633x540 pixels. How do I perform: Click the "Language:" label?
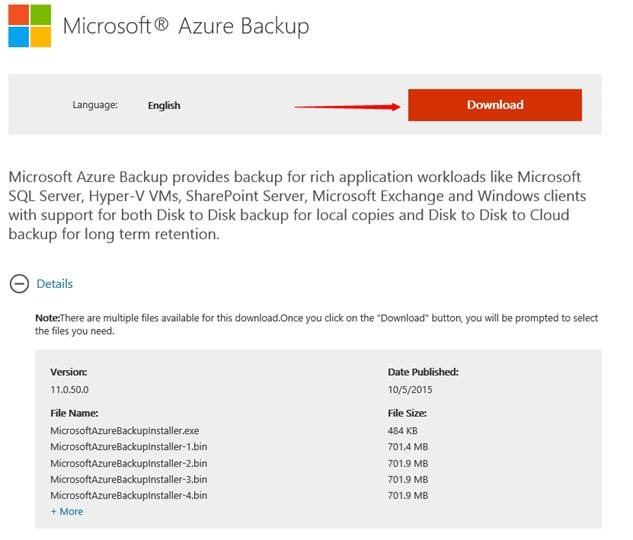95,105
